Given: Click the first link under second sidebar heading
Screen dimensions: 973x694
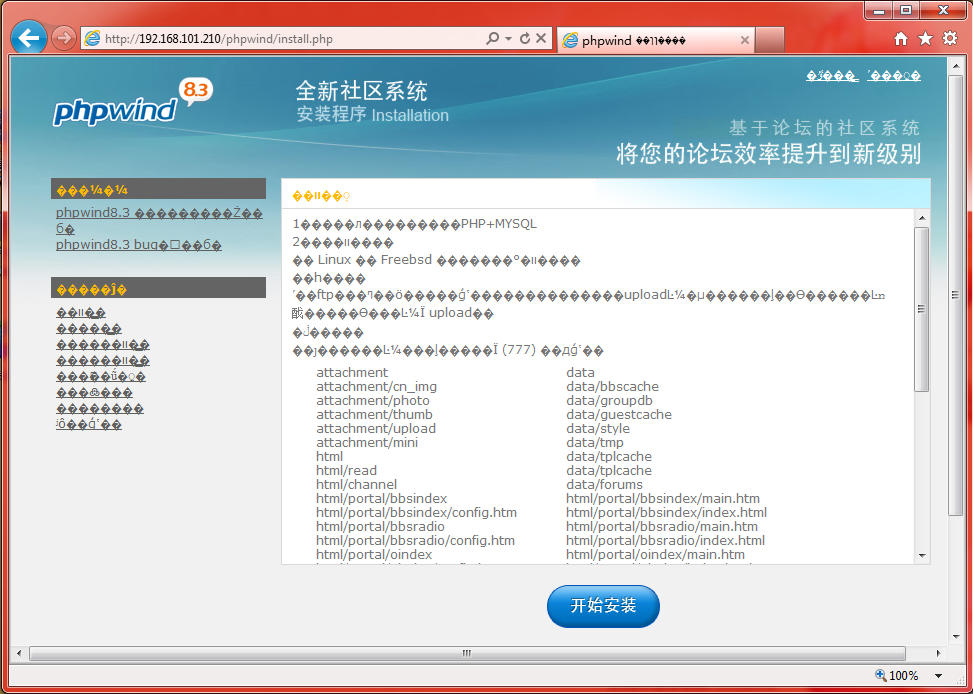Looking at the screenshot, I should click(x=81, y=313).
